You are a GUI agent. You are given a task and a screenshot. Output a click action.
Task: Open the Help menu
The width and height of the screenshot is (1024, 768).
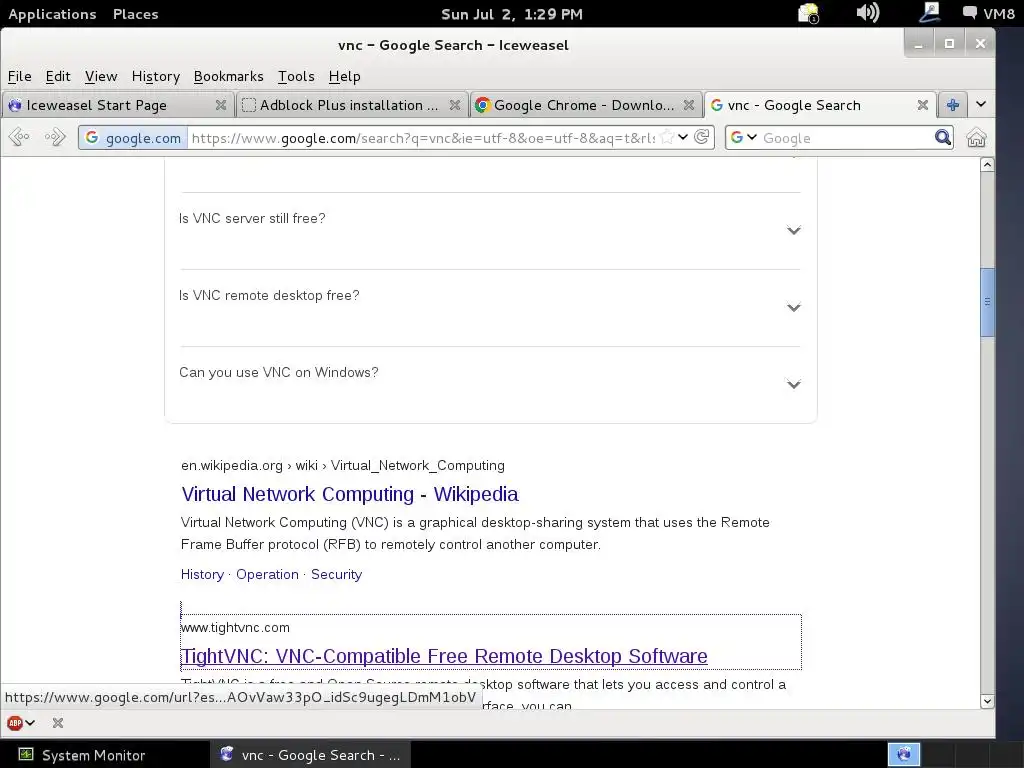[345, 76]
